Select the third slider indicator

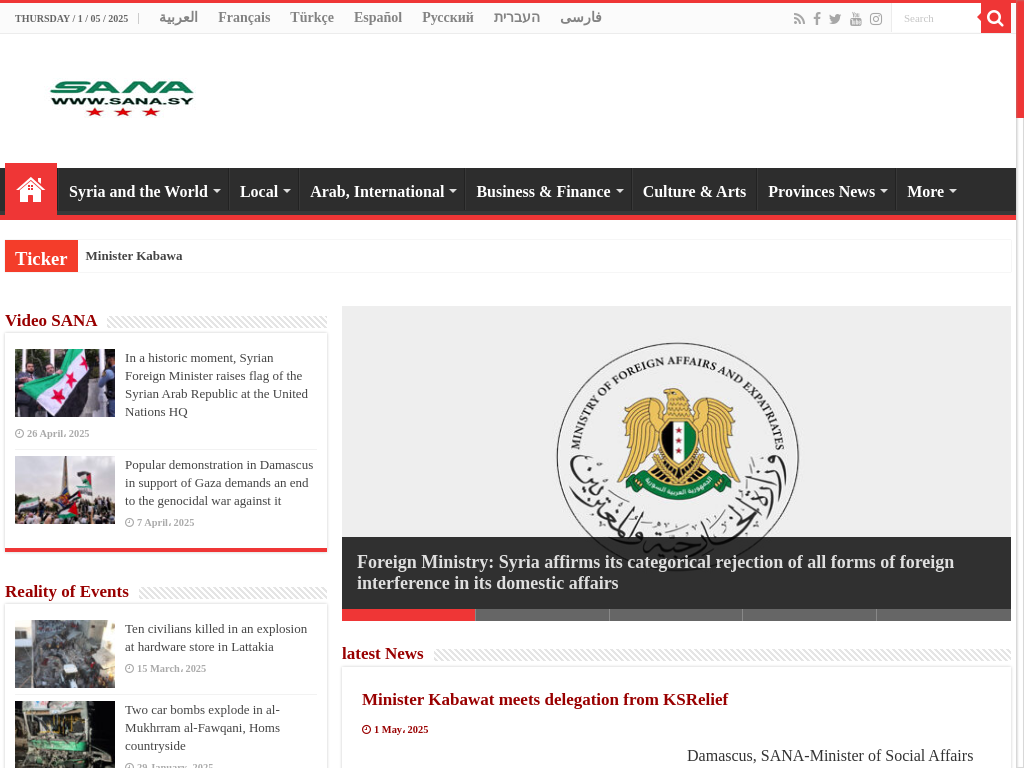tap(677, 615)
